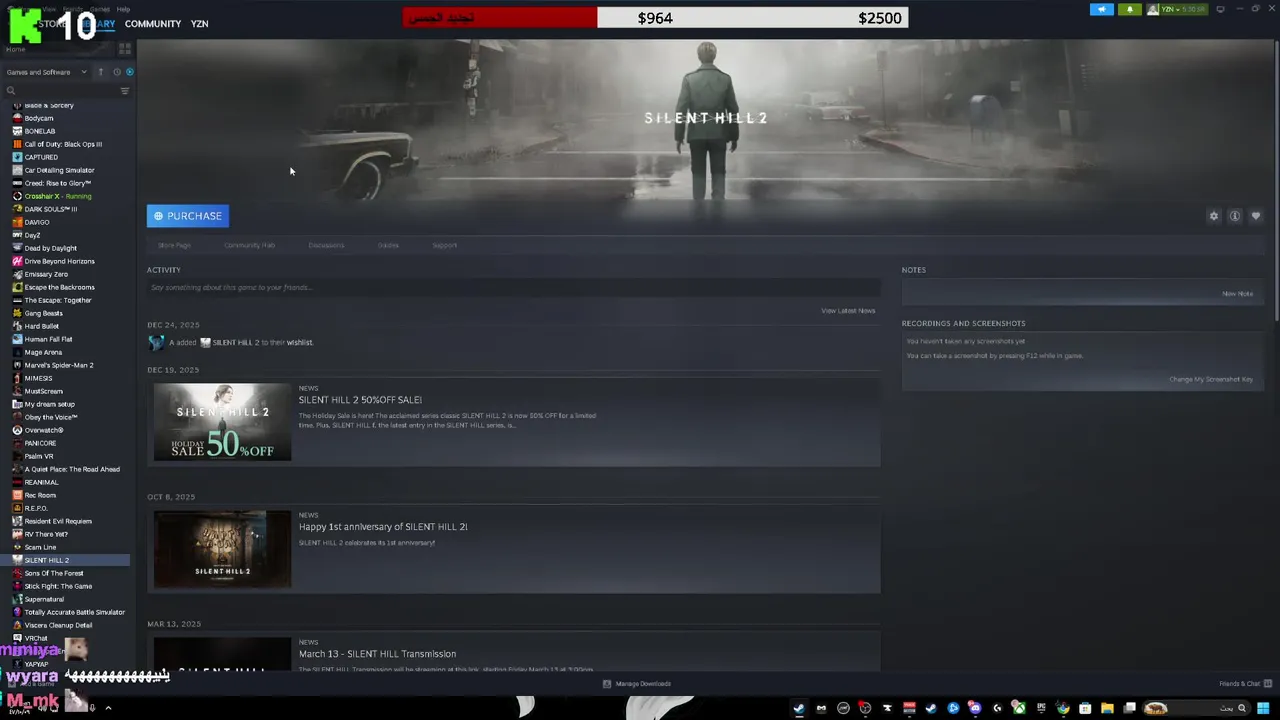Viewport: 1280px width, 720px height.
Task: Open the Community Hub tab
Action: [x=249, y=245]
